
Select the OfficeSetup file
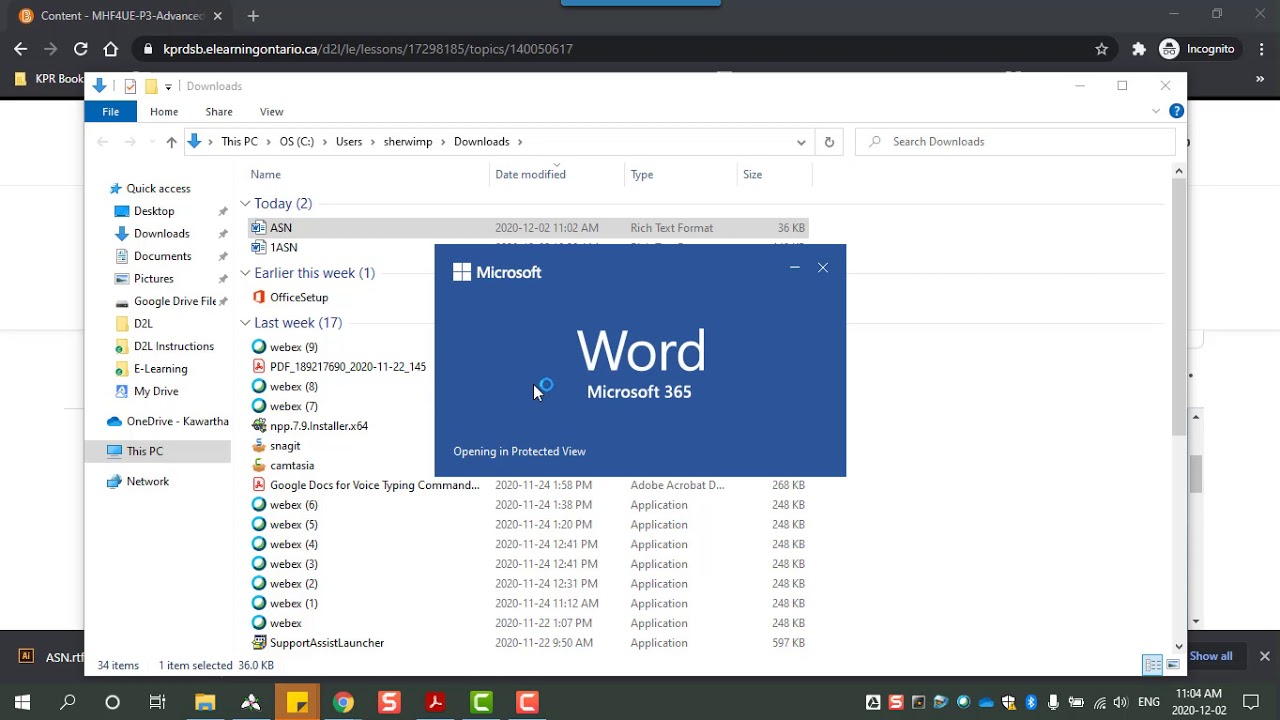pos(299,297)
